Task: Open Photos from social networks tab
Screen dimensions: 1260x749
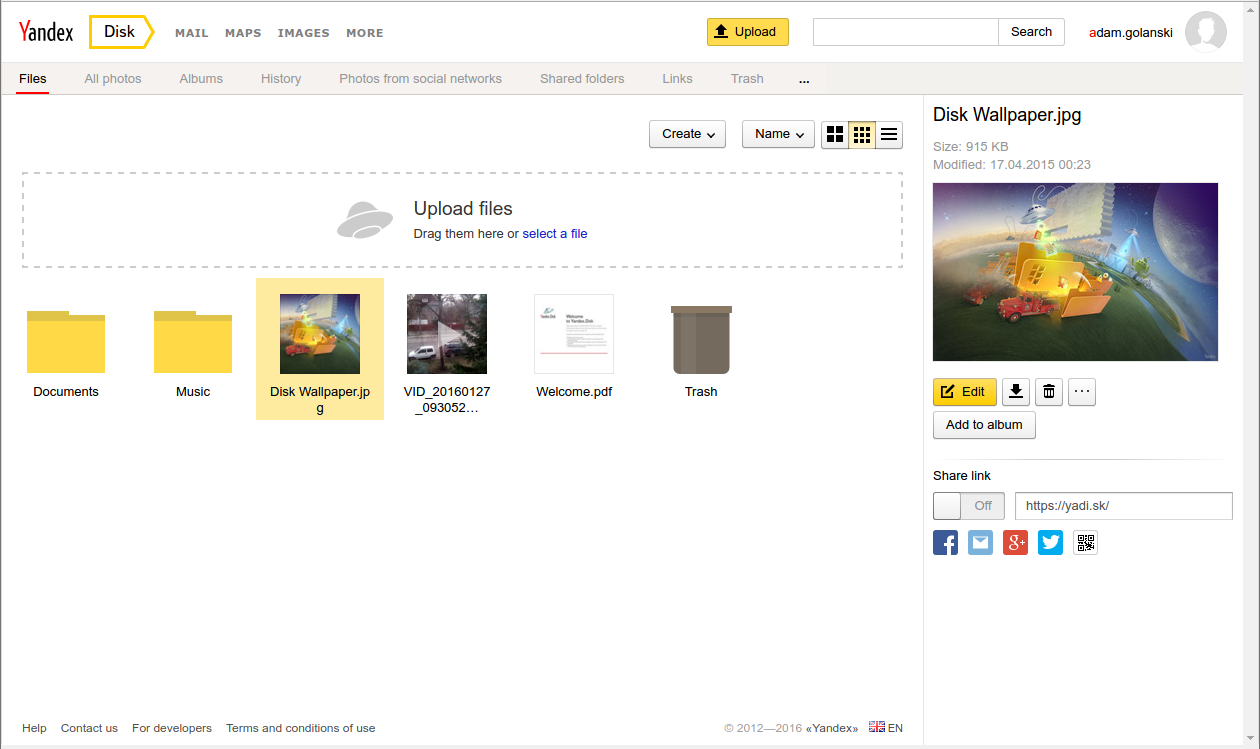Action: coord(420,79)
